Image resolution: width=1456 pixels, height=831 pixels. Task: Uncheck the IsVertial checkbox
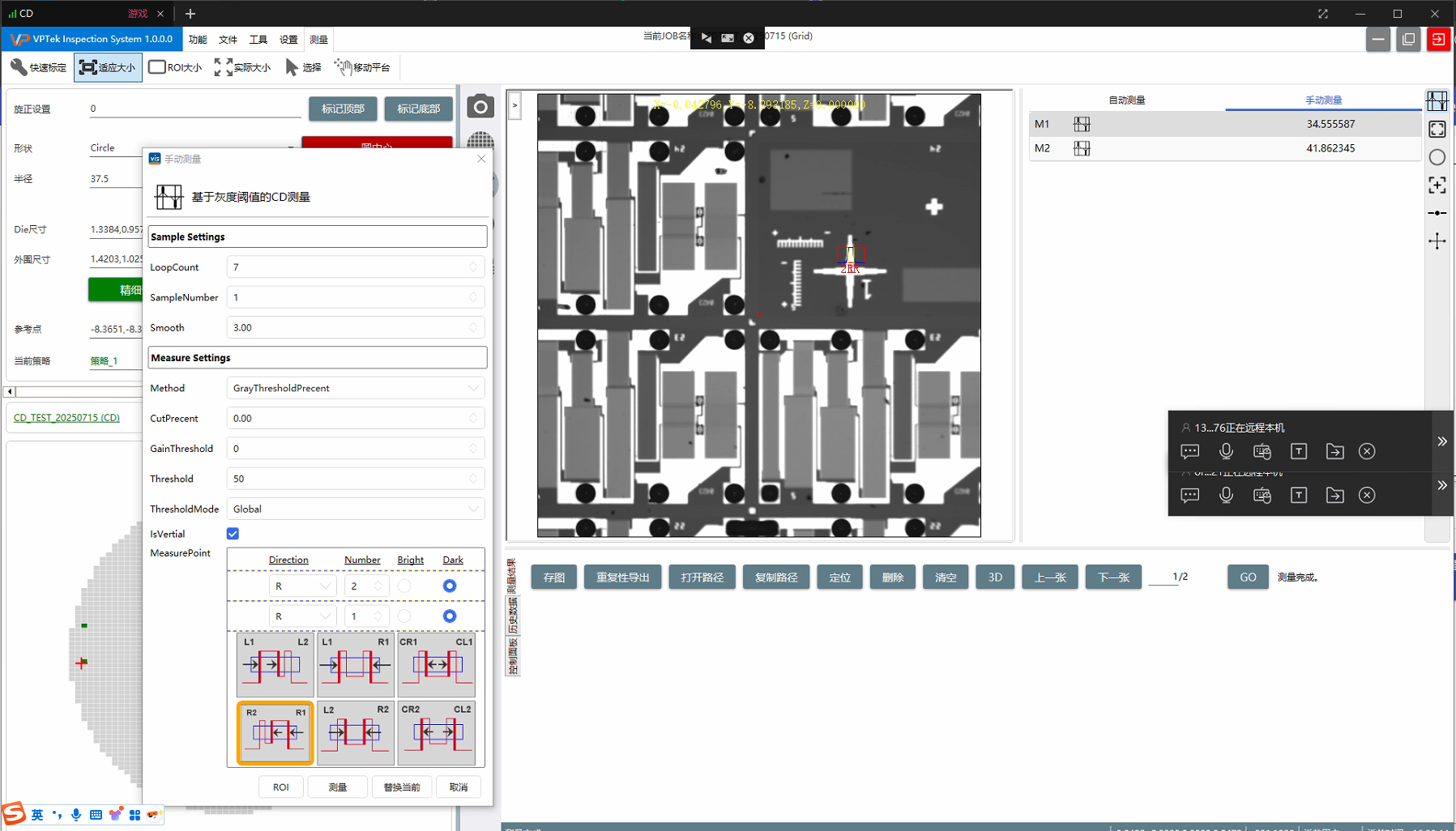[x=233, y=534]
